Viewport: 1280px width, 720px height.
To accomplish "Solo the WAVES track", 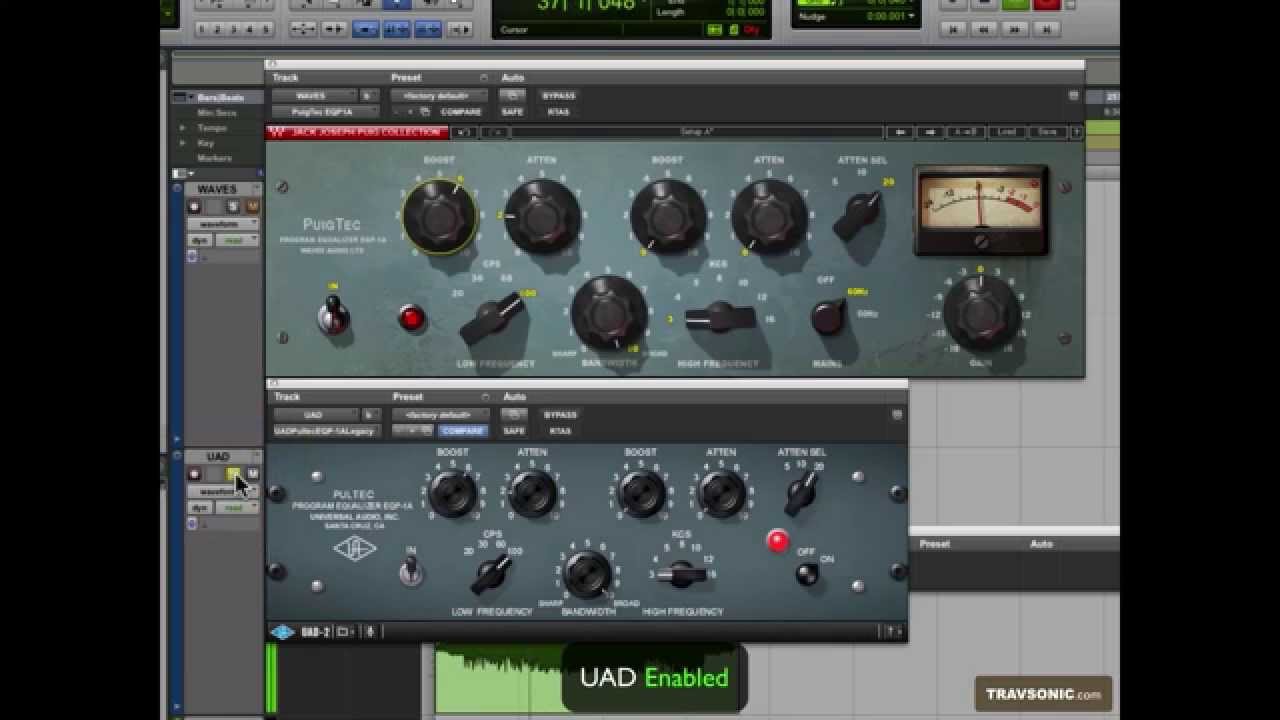I will (233, 206).
